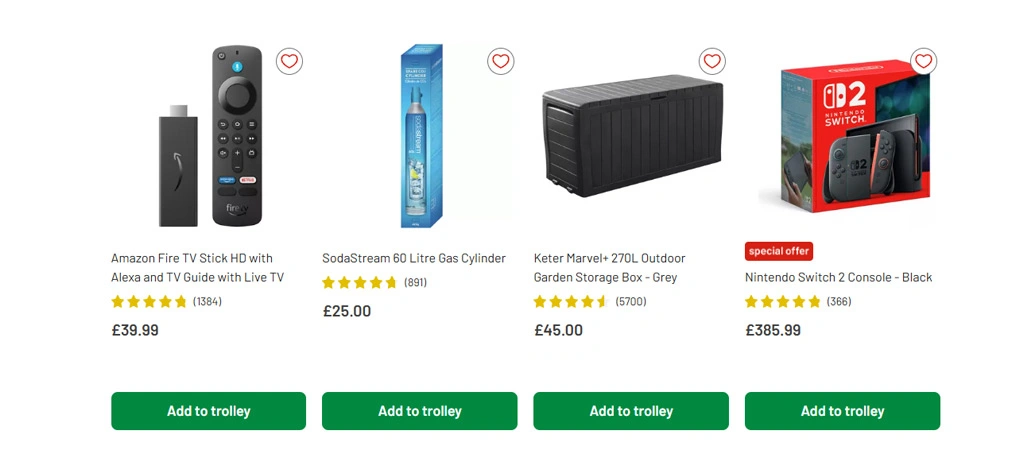Open Amazon Fire TV Stick HD product title
This screenshot has width=1026, height=466.
pos(197,267)
